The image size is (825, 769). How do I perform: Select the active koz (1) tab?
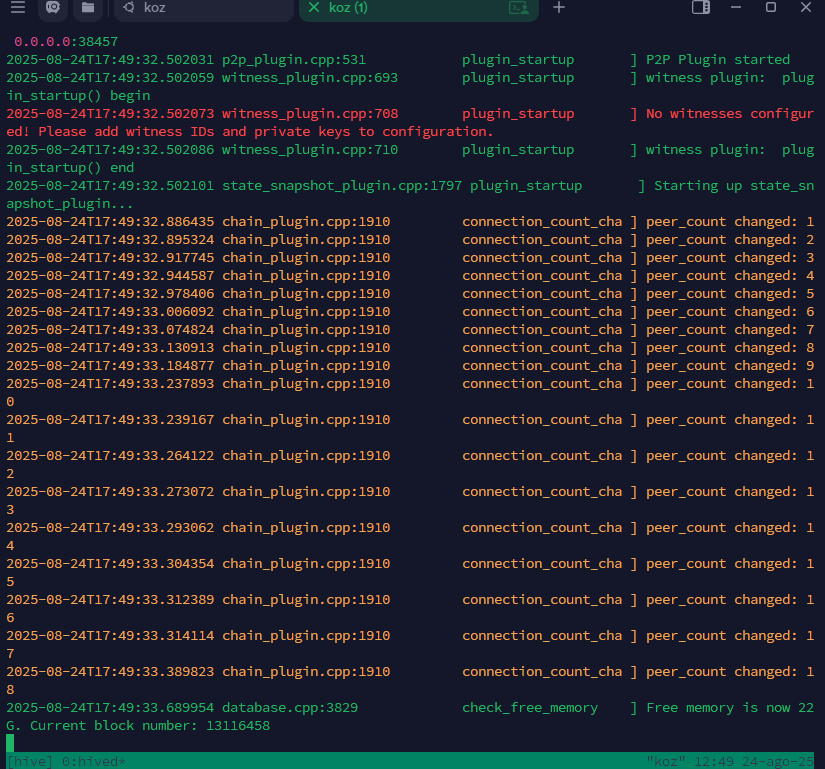(x=418, y=8)
